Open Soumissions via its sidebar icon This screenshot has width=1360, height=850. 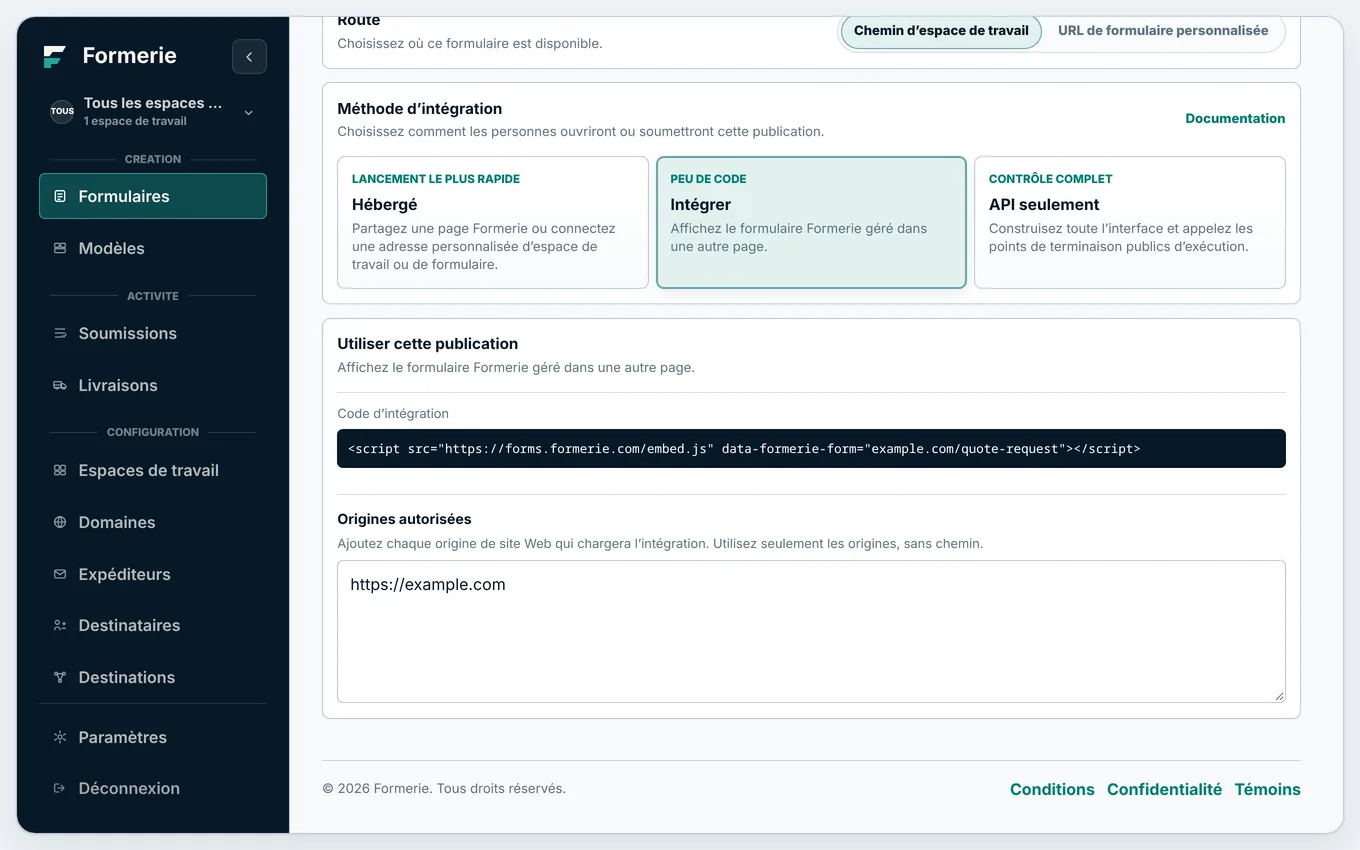coord(60,333)
